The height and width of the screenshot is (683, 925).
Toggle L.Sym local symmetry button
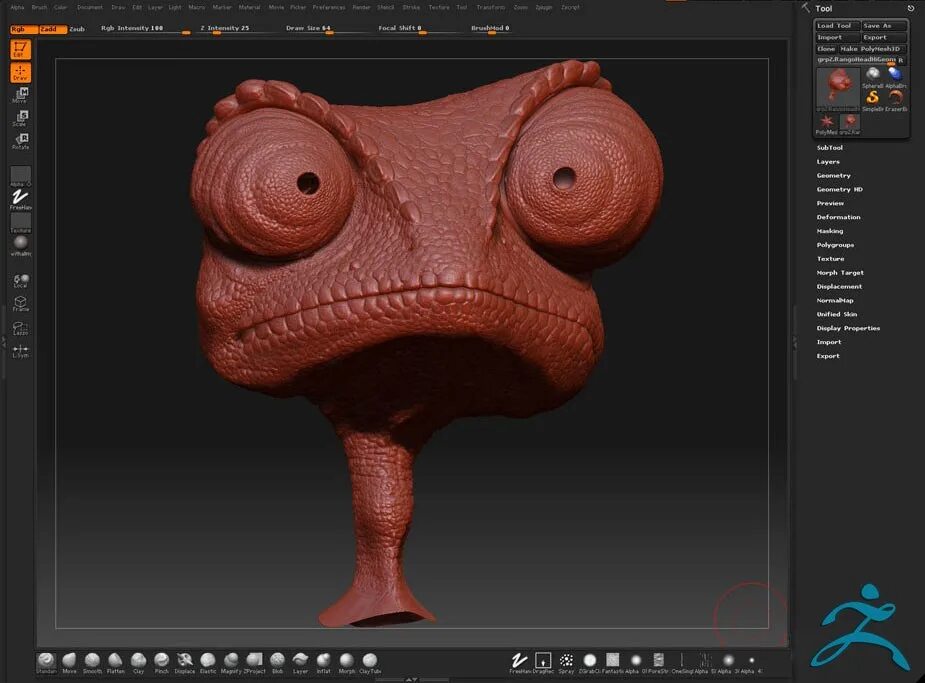click(20, 352)
